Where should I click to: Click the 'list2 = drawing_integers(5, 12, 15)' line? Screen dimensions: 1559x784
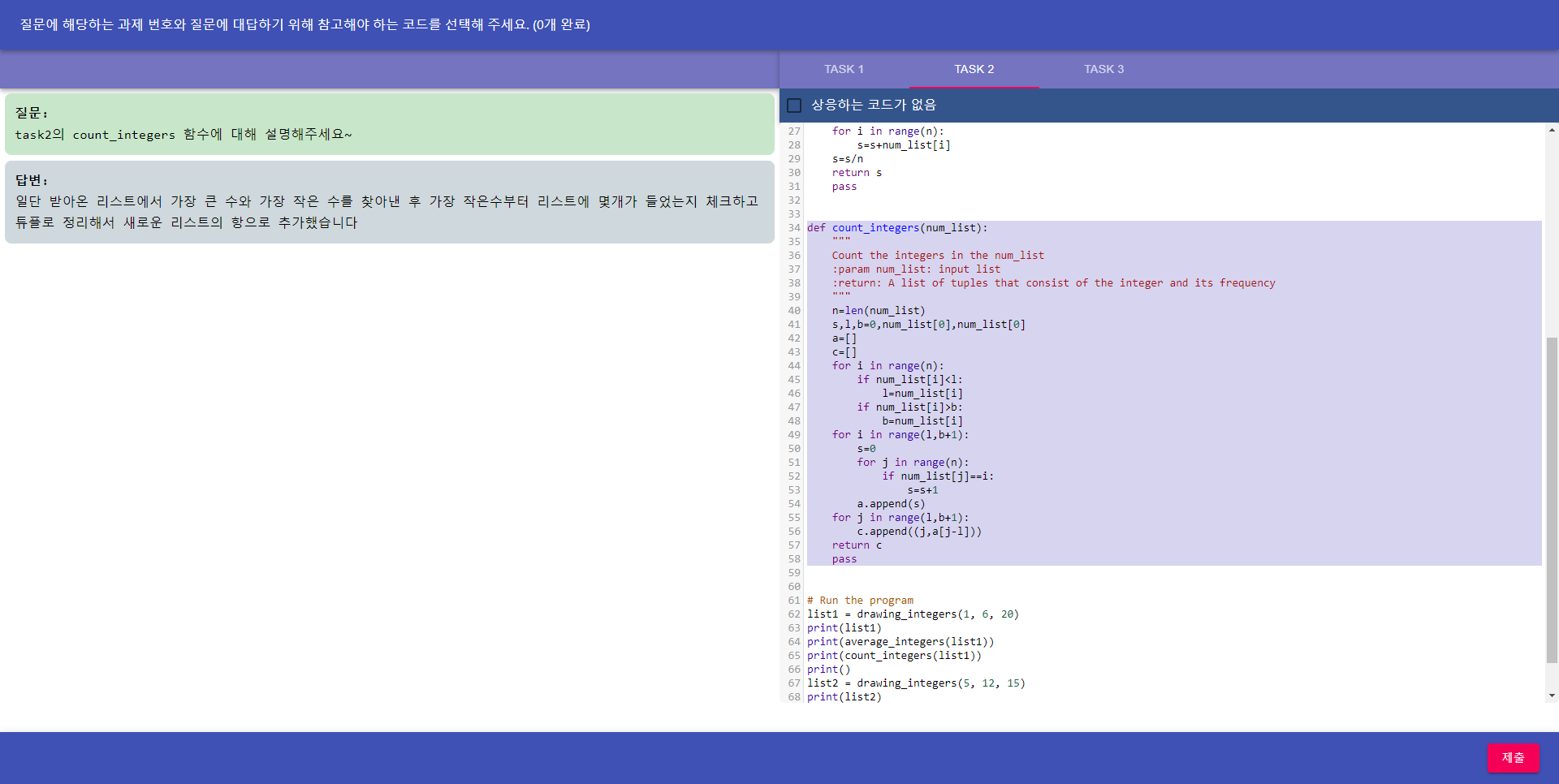coord(916,683)
